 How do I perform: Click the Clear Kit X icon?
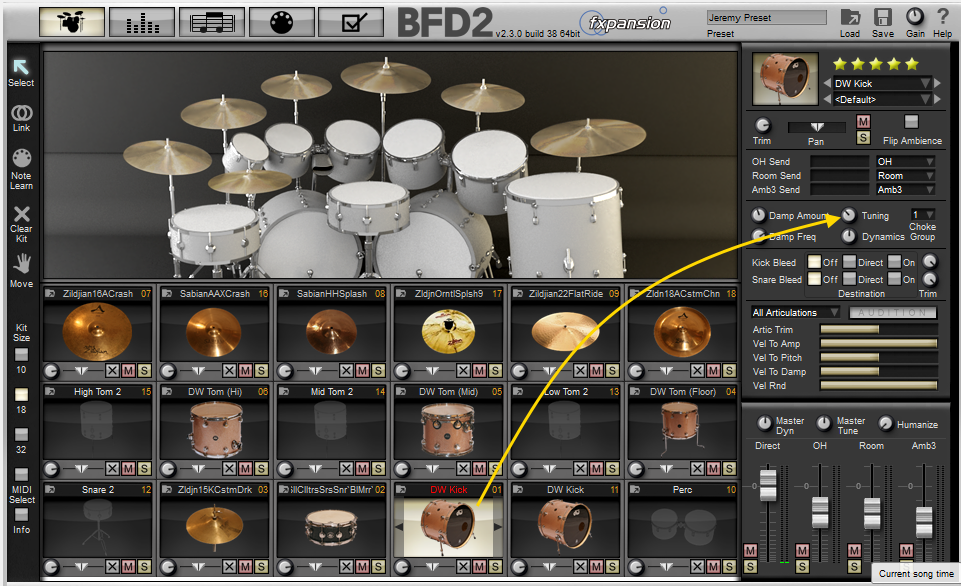(x=21, y=214)
